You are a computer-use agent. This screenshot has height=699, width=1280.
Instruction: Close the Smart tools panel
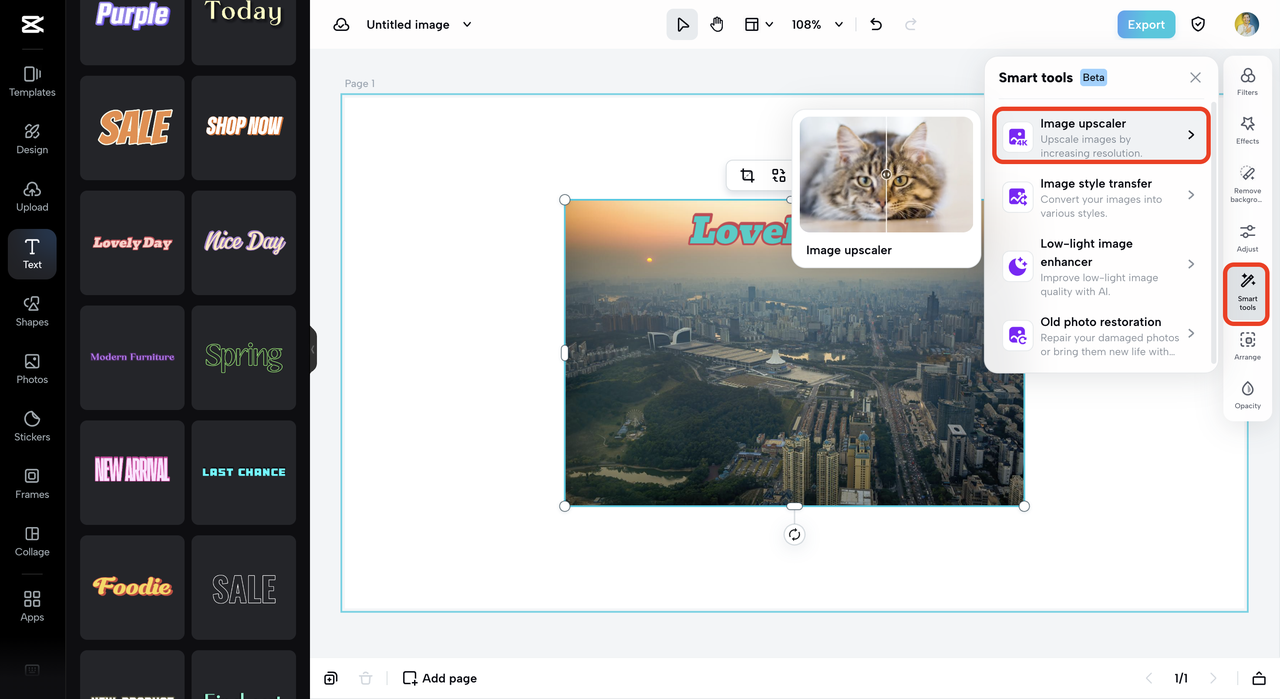pos(1195,77)
